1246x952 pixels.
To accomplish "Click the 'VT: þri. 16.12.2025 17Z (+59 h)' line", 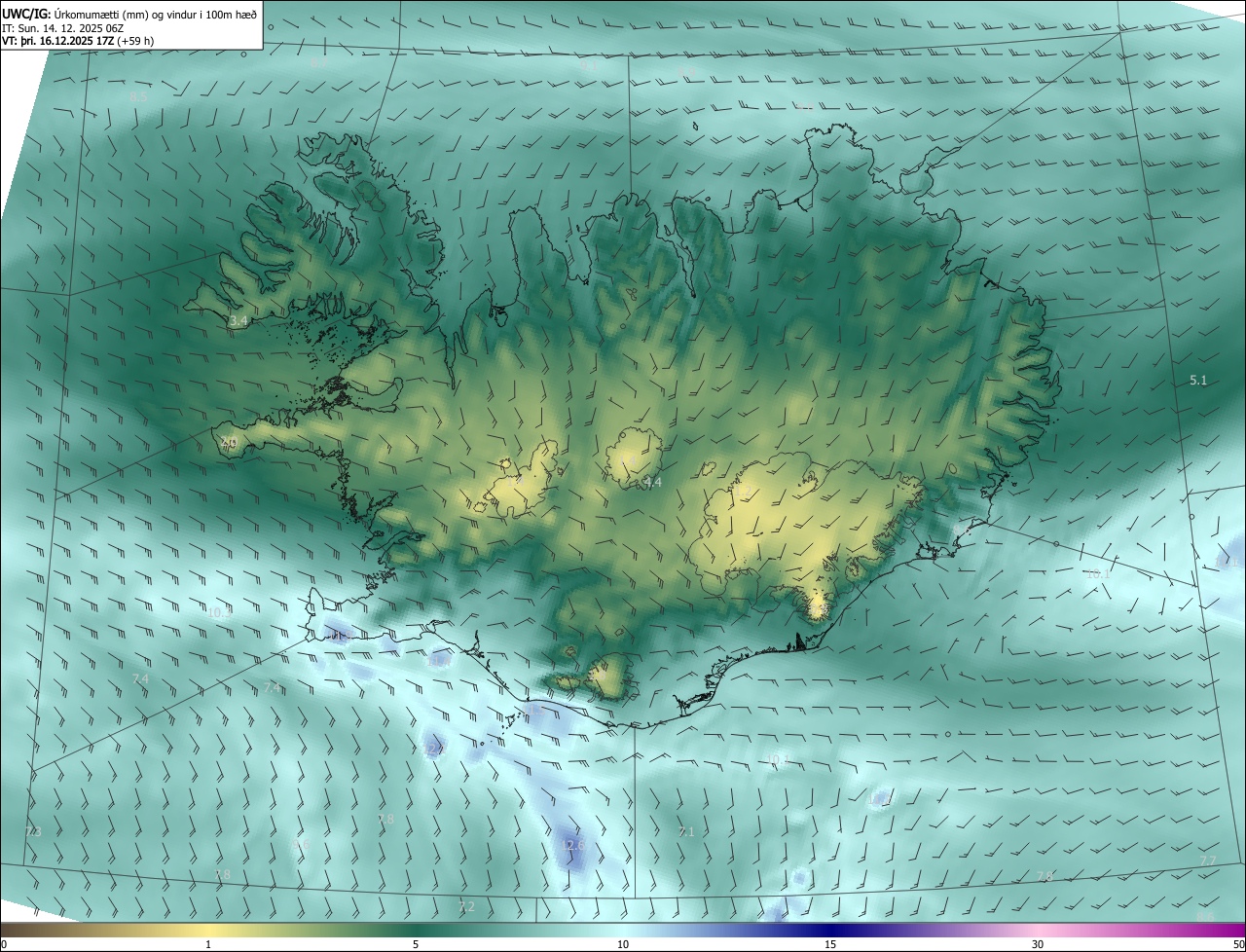I will 78,41.
